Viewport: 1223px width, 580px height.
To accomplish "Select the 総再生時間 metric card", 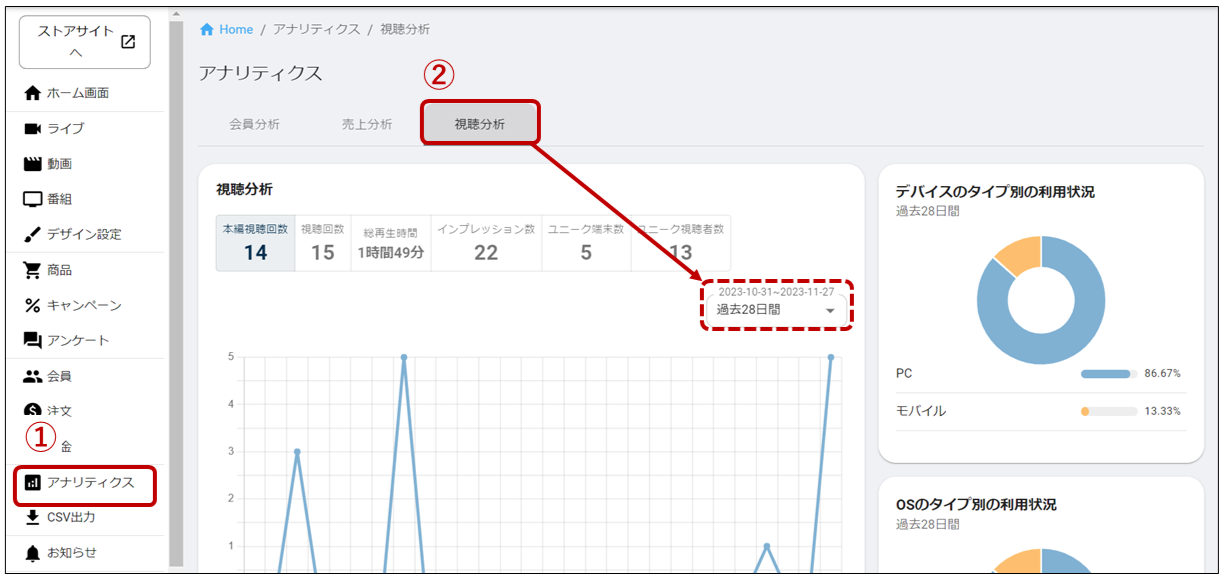I will pos(391,242).
